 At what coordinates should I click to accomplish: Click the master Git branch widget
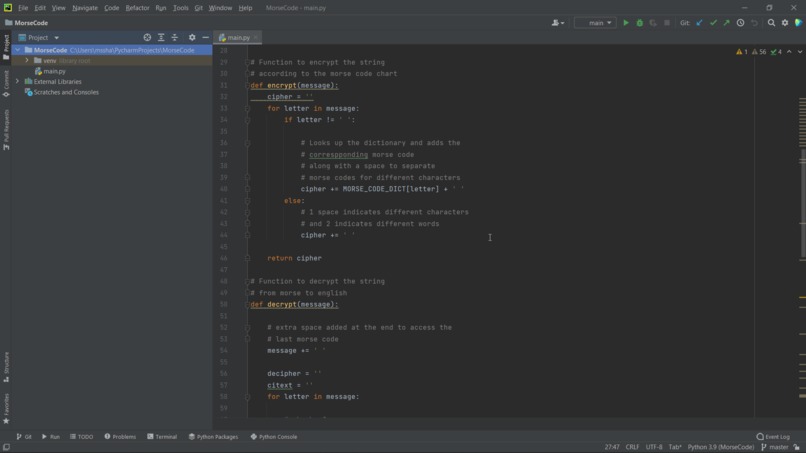pos(775,447)
